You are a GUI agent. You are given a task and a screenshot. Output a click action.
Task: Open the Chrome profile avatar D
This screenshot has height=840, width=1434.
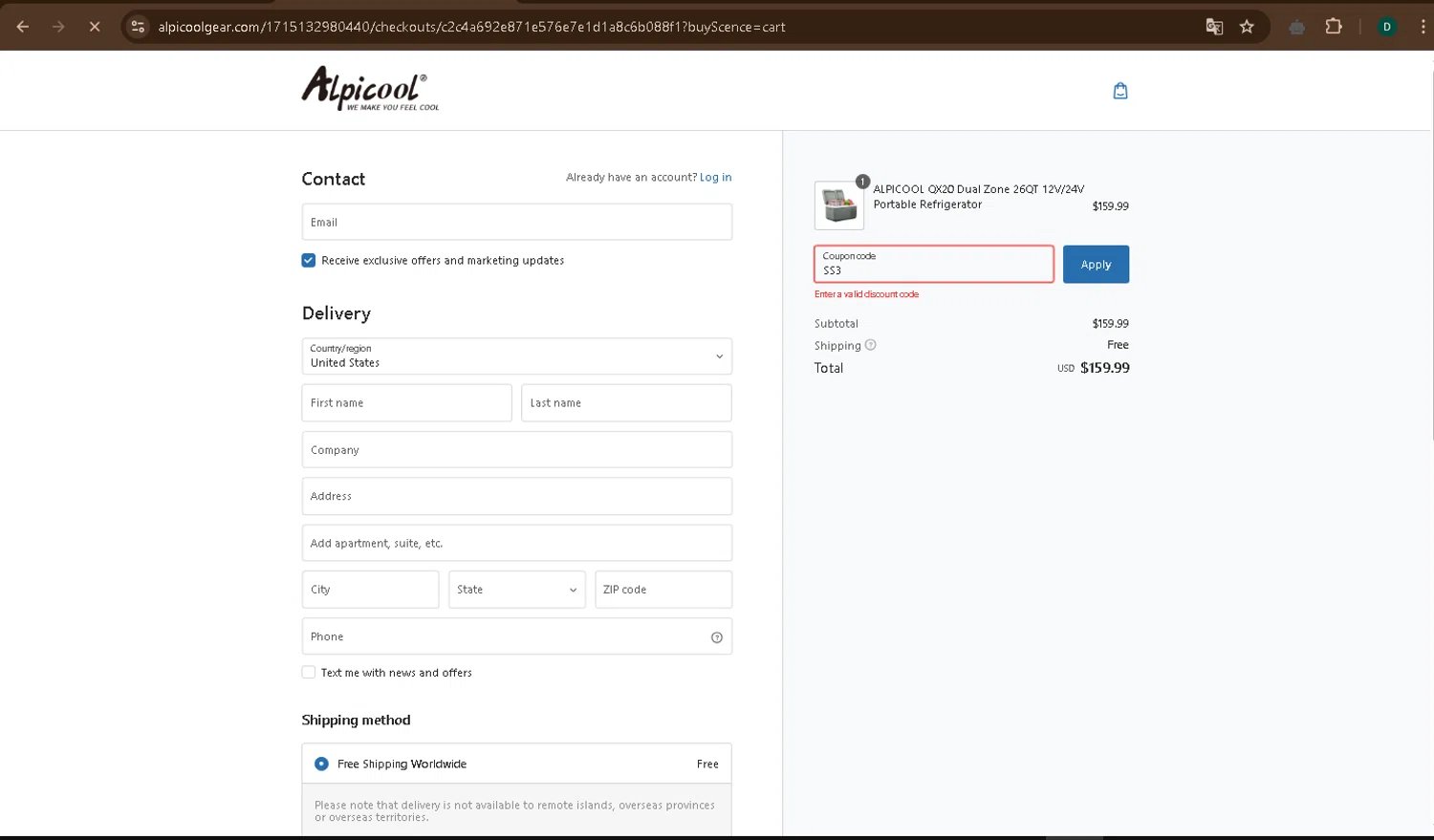1386,27
